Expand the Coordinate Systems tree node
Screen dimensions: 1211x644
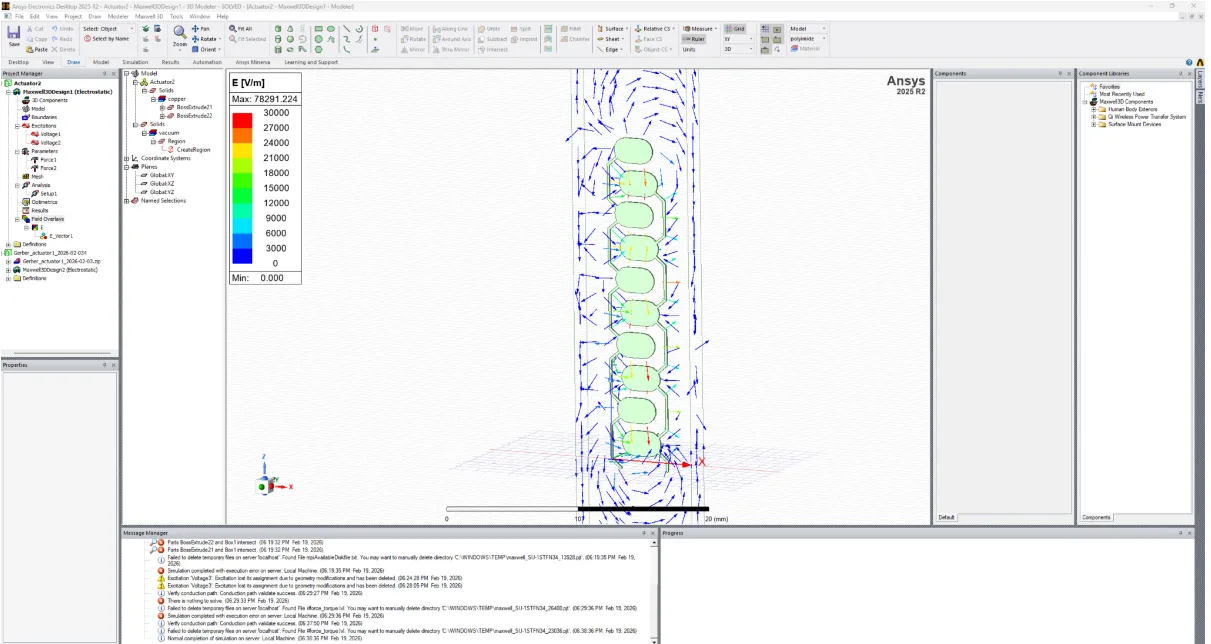126,158
